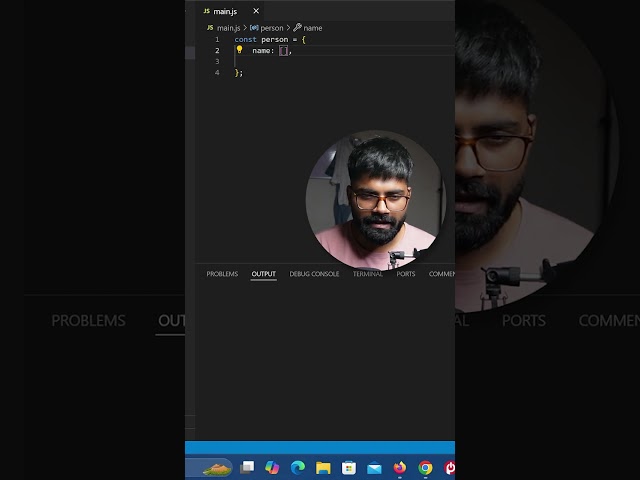
Task: Open Microsoft Edge from the taskbar
Action: (x=298, y=467)
